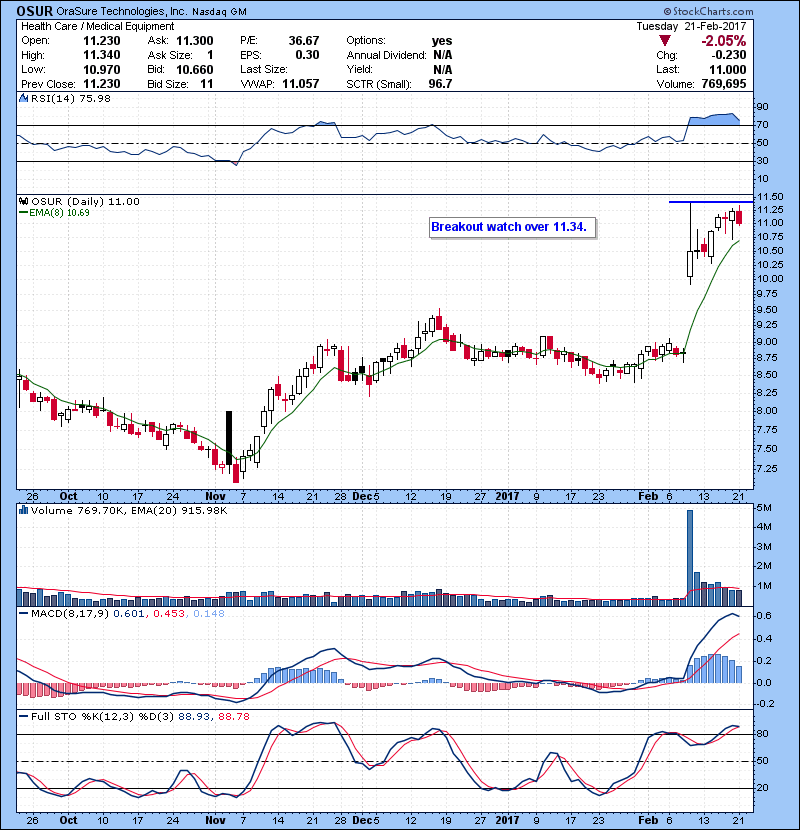The image size is (800, 830).
Task: Click the 5M volume axis label
Action: point(765,508)
